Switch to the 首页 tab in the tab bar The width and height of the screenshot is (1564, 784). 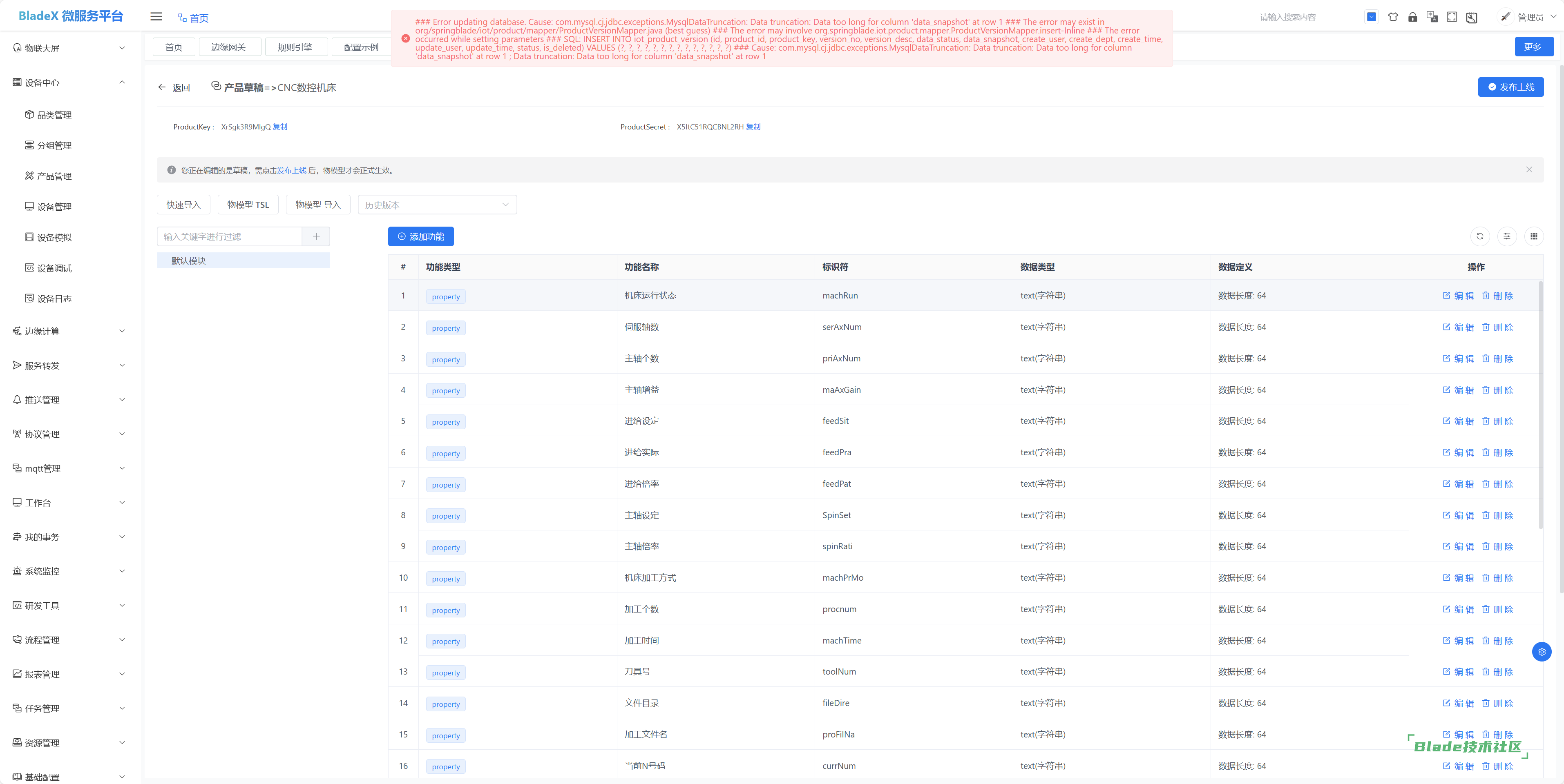tap(174, 47)
